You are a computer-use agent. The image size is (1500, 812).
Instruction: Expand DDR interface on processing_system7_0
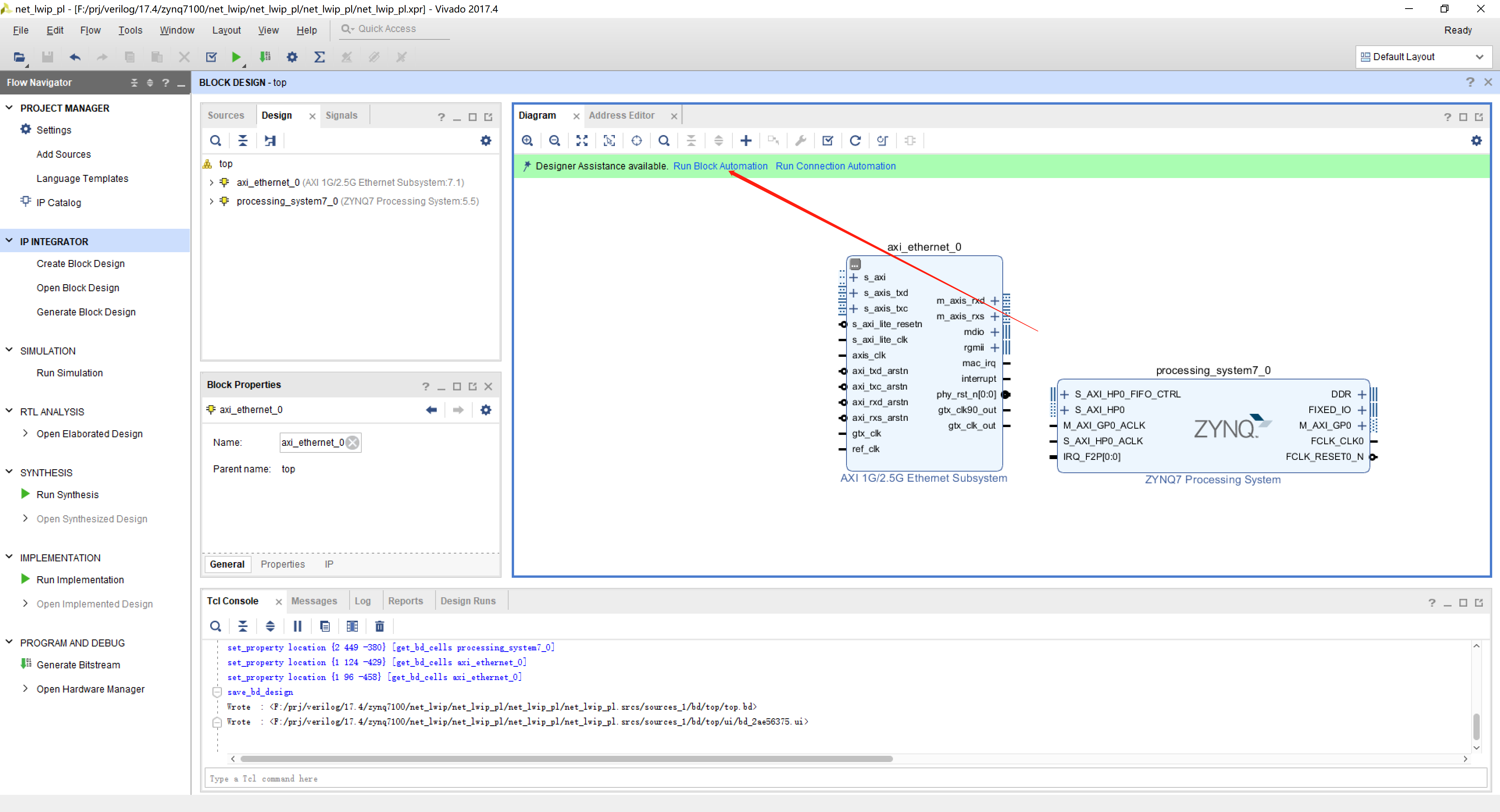pos(1361,394)
